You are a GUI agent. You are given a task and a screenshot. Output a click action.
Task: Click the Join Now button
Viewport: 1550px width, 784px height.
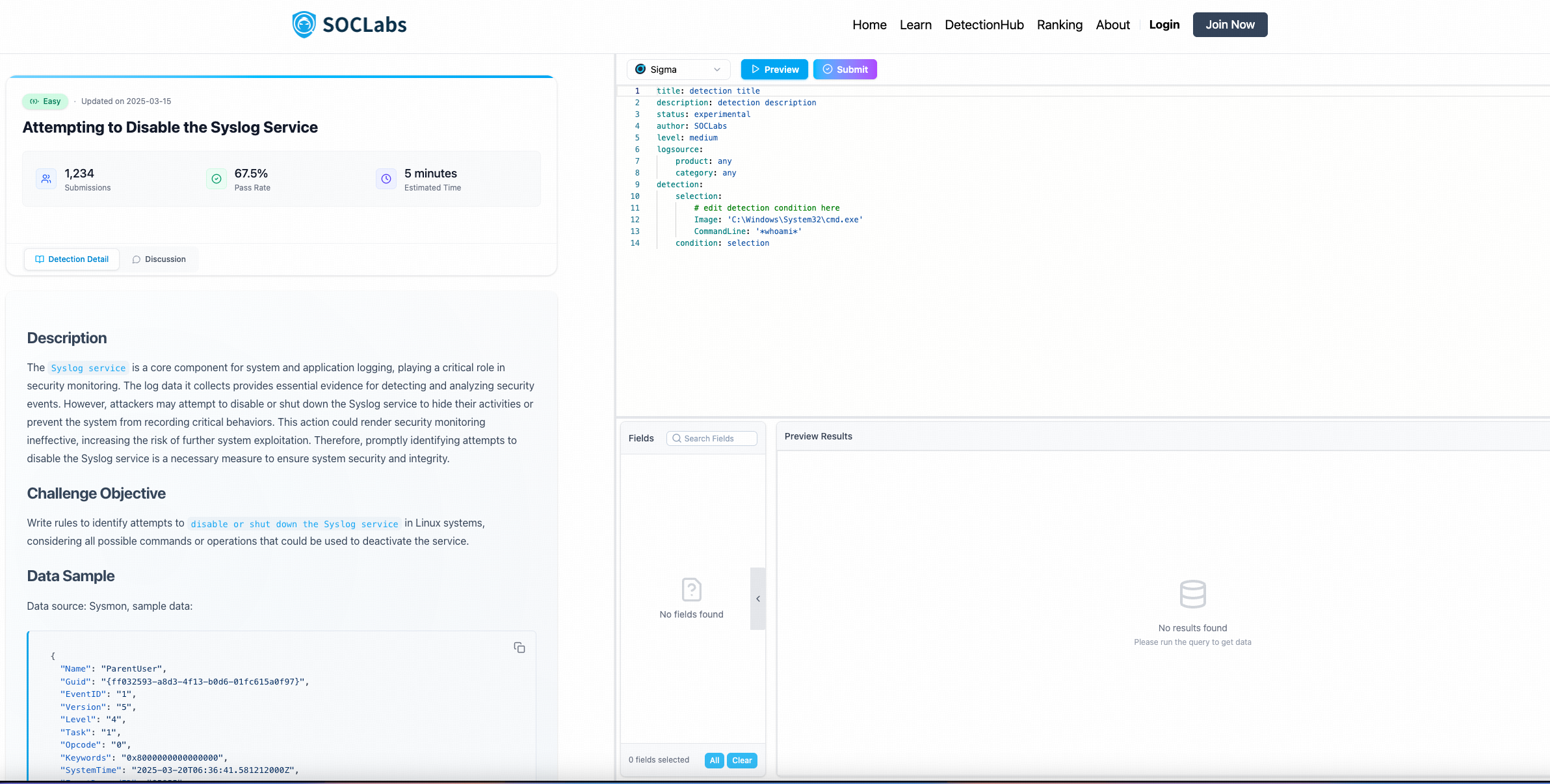pos(1230,25)
